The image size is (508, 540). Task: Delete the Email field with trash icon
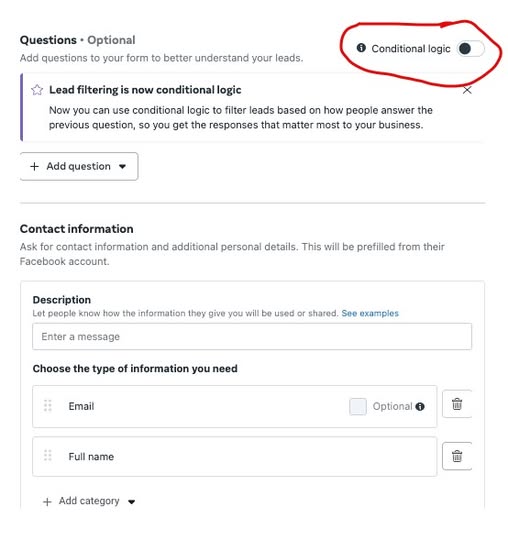pyautogui.click(x=457, y=404)
